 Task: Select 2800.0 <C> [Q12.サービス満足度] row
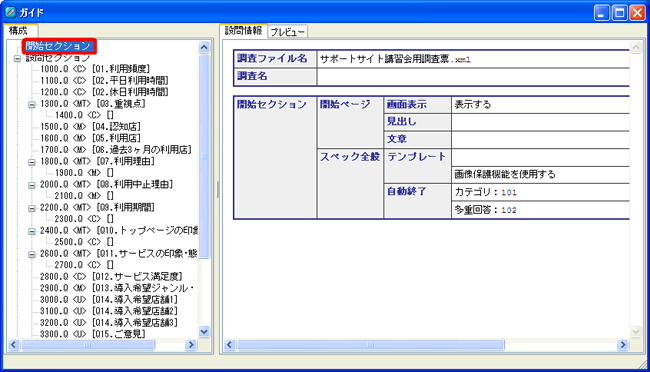(x=111, y=277)
